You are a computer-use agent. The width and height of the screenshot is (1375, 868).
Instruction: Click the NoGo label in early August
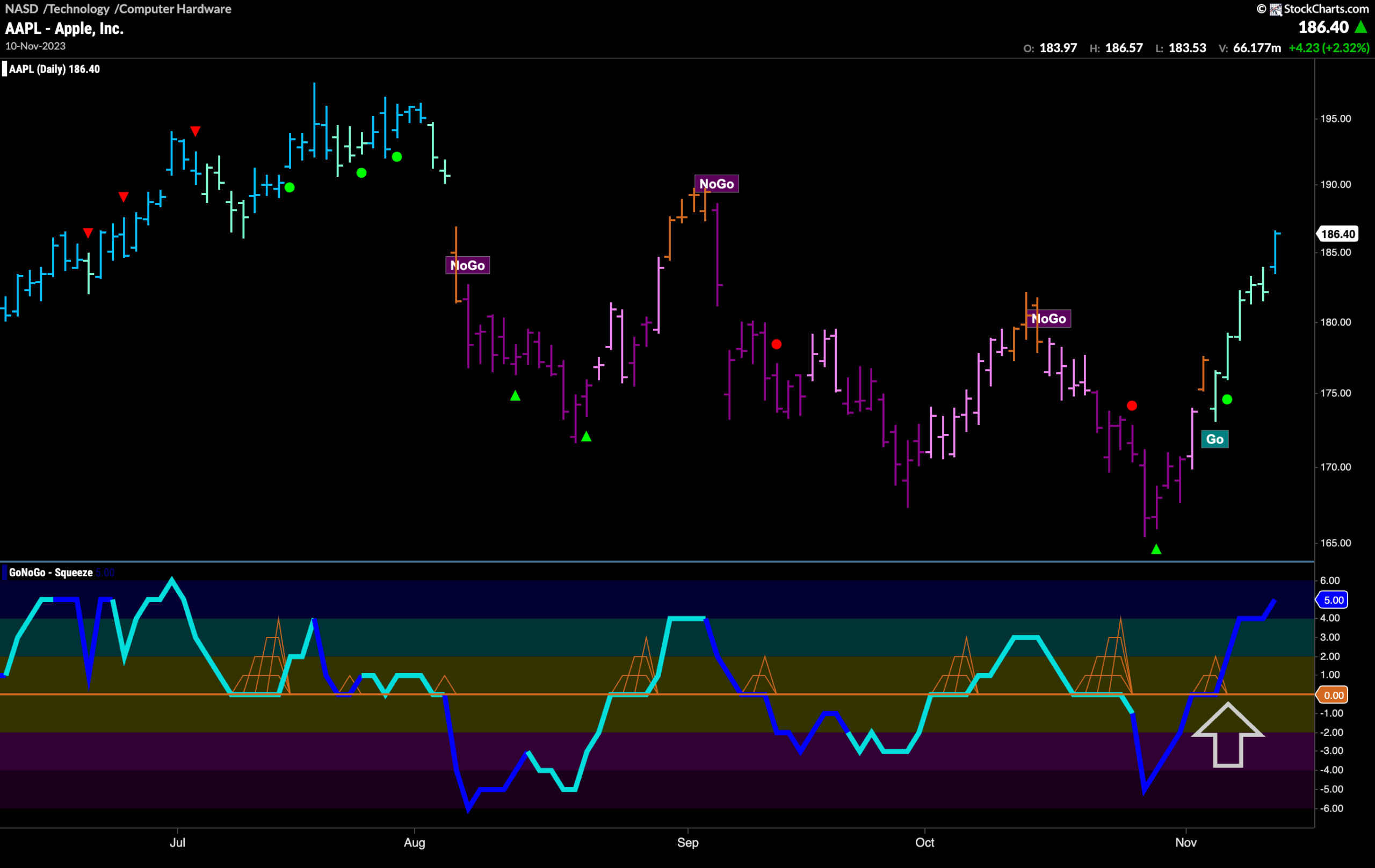coord(468,265)
